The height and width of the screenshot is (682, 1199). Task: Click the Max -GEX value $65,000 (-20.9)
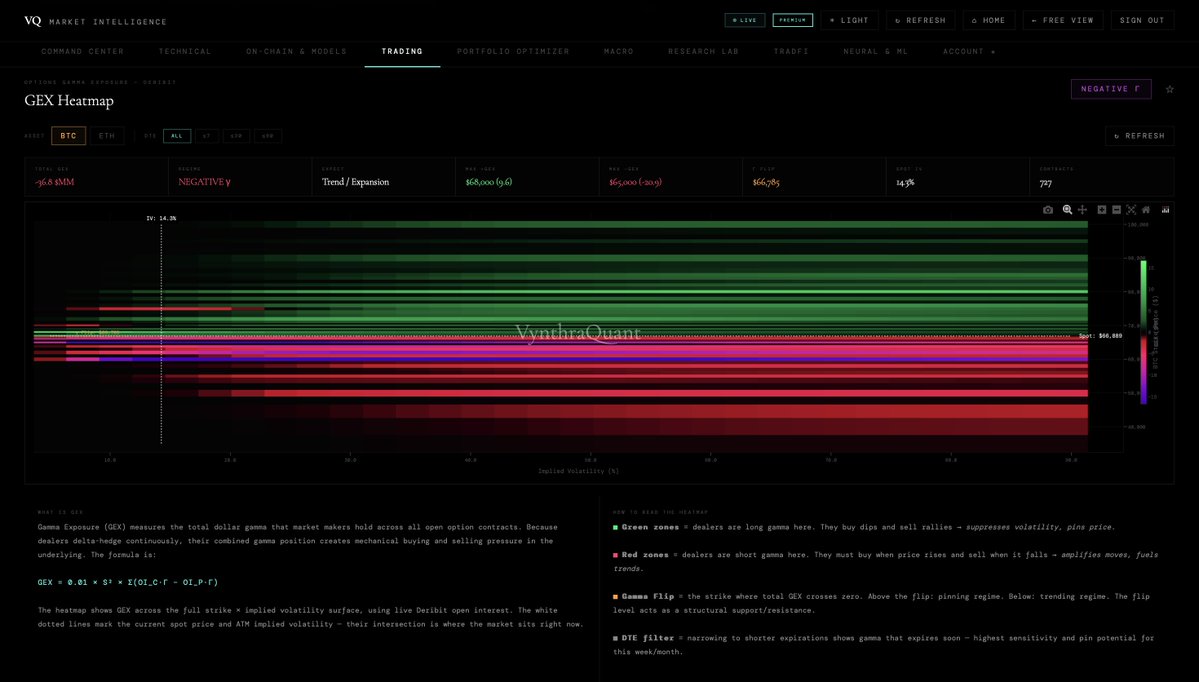coord(635,182)
